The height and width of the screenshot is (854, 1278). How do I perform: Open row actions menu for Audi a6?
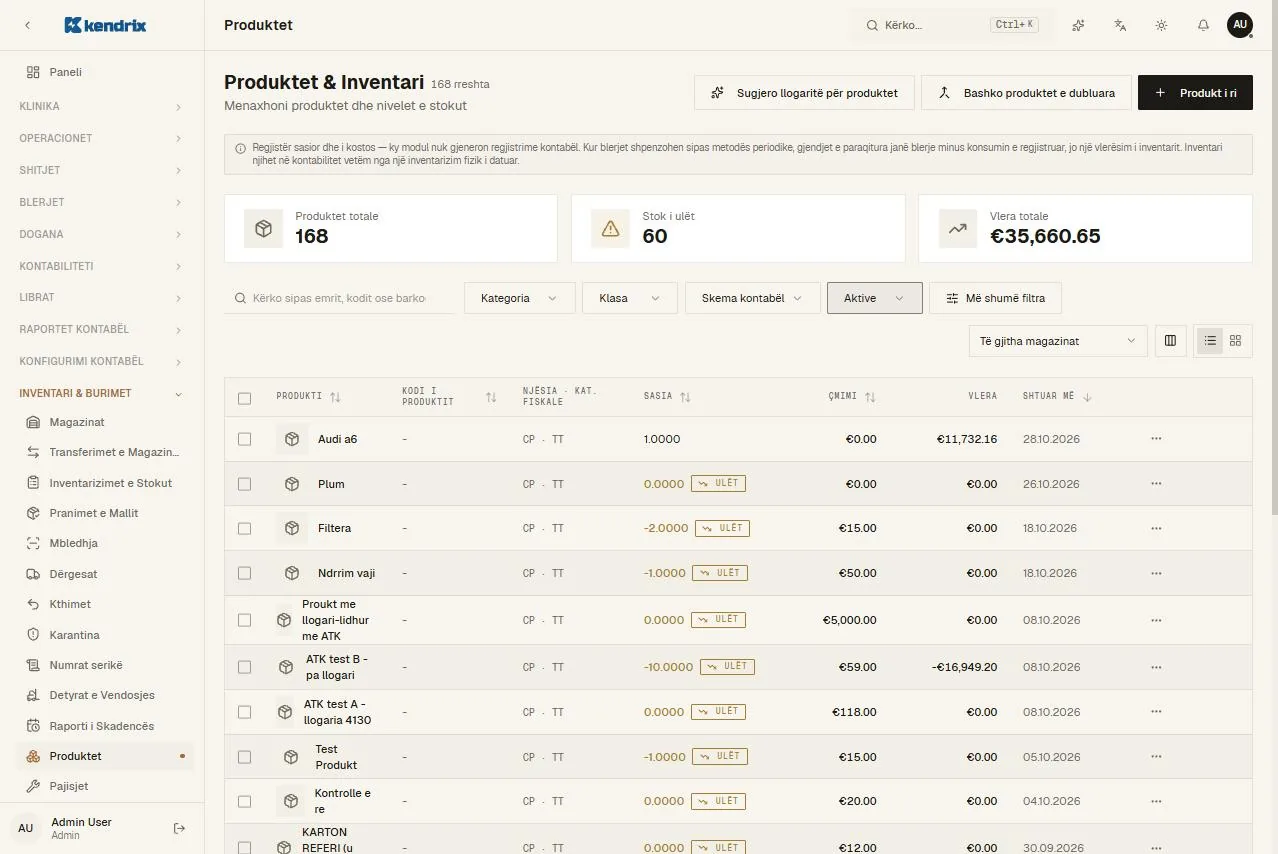coord(1156,439)
